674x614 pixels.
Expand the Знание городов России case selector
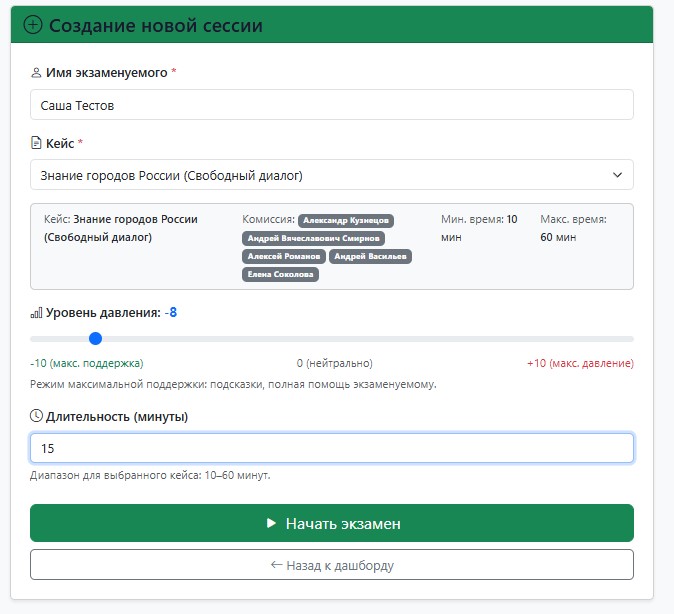pyautogui.click(x=331, y=175)
